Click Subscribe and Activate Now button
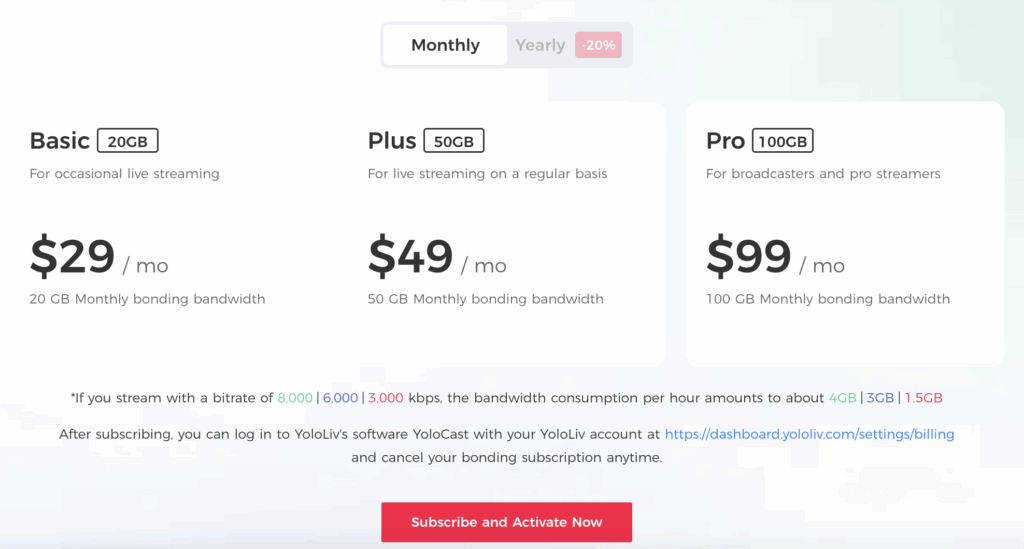 507,522
